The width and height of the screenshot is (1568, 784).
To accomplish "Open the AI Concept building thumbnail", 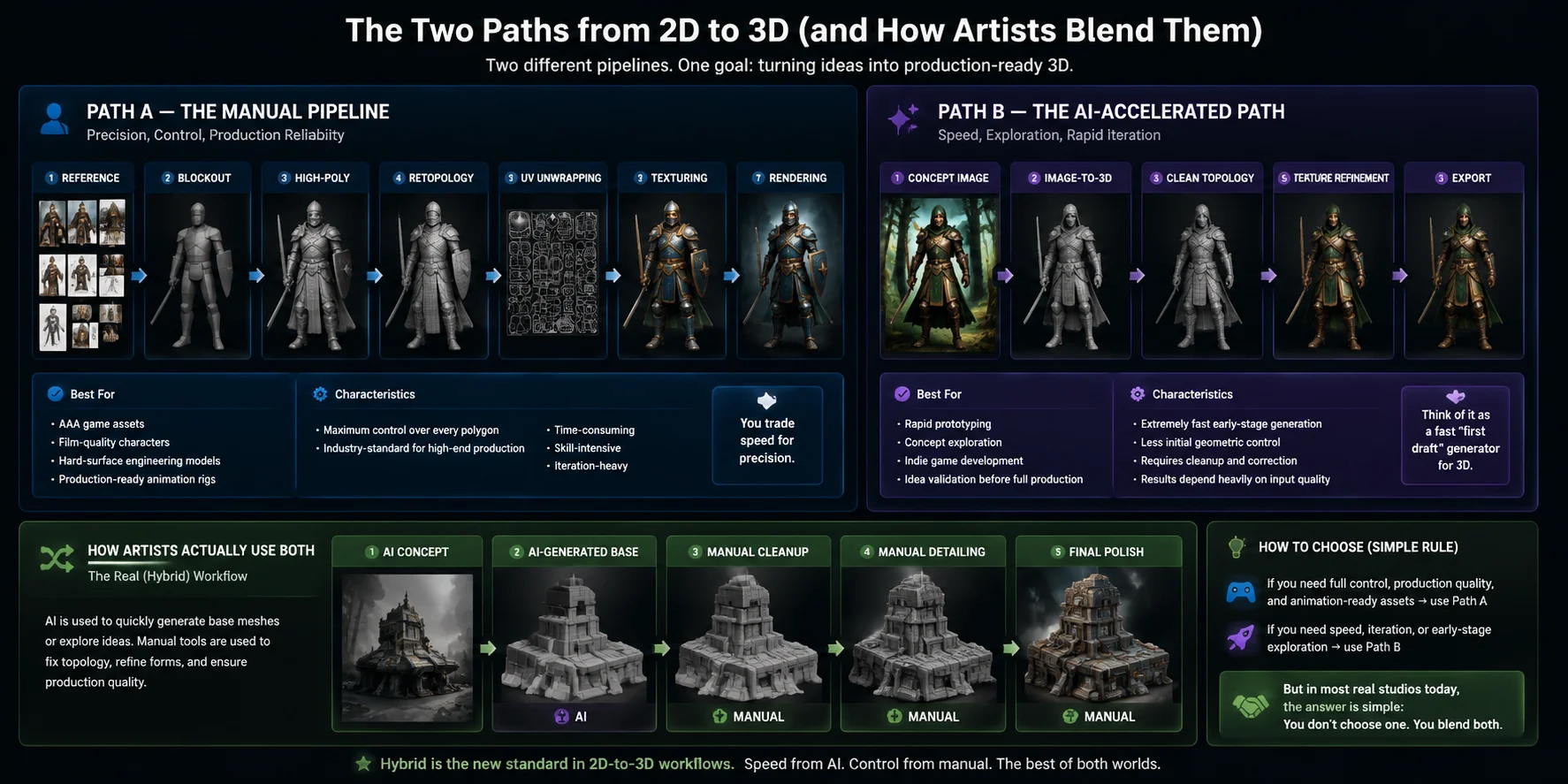I will click(407, 648).
